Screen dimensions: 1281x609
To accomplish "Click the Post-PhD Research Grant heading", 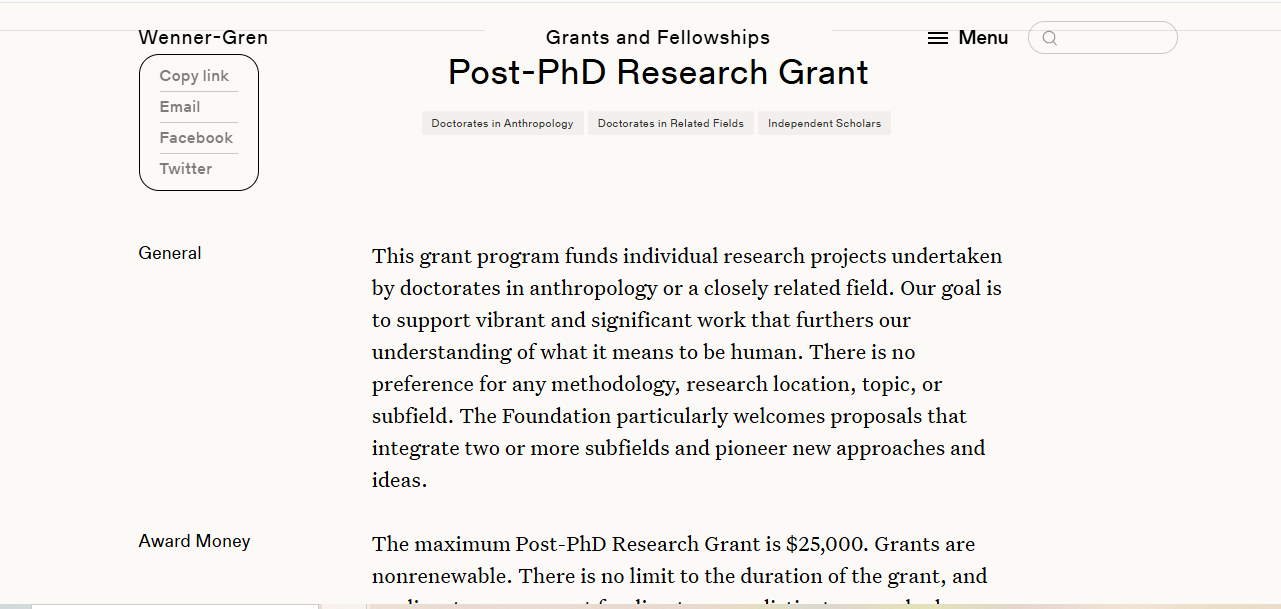I will click(x=658, y=72).
